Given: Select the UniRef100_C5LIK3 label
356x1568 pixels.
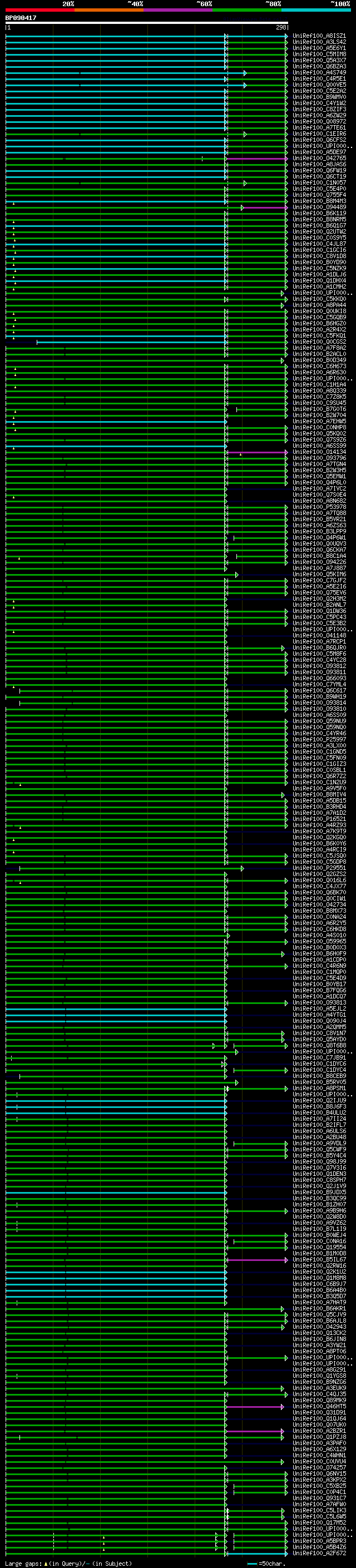Looking at the screenshot, I should pos(319,1511).
